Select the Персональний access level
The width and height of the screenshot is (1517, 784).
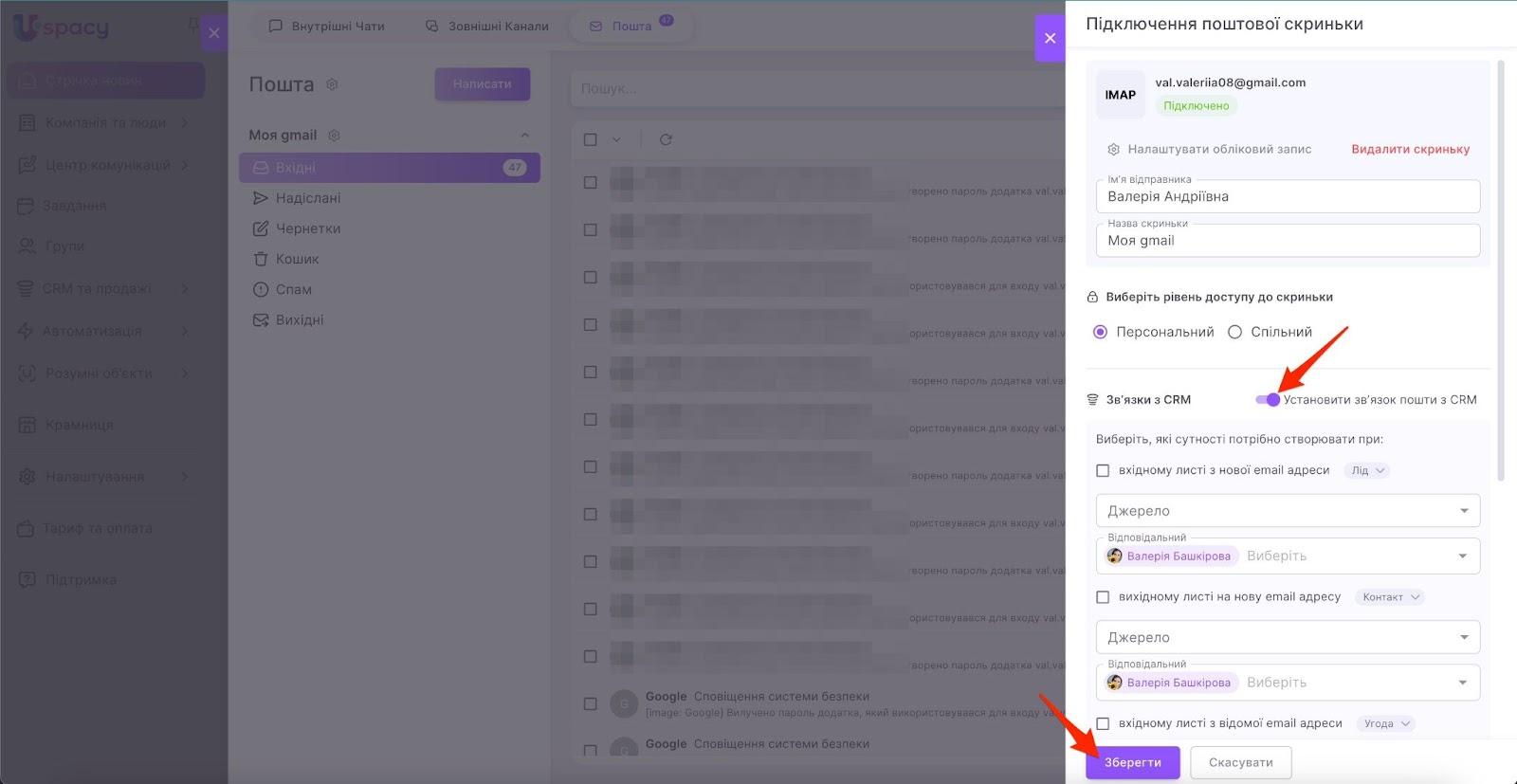click(x=1100, y=332)
